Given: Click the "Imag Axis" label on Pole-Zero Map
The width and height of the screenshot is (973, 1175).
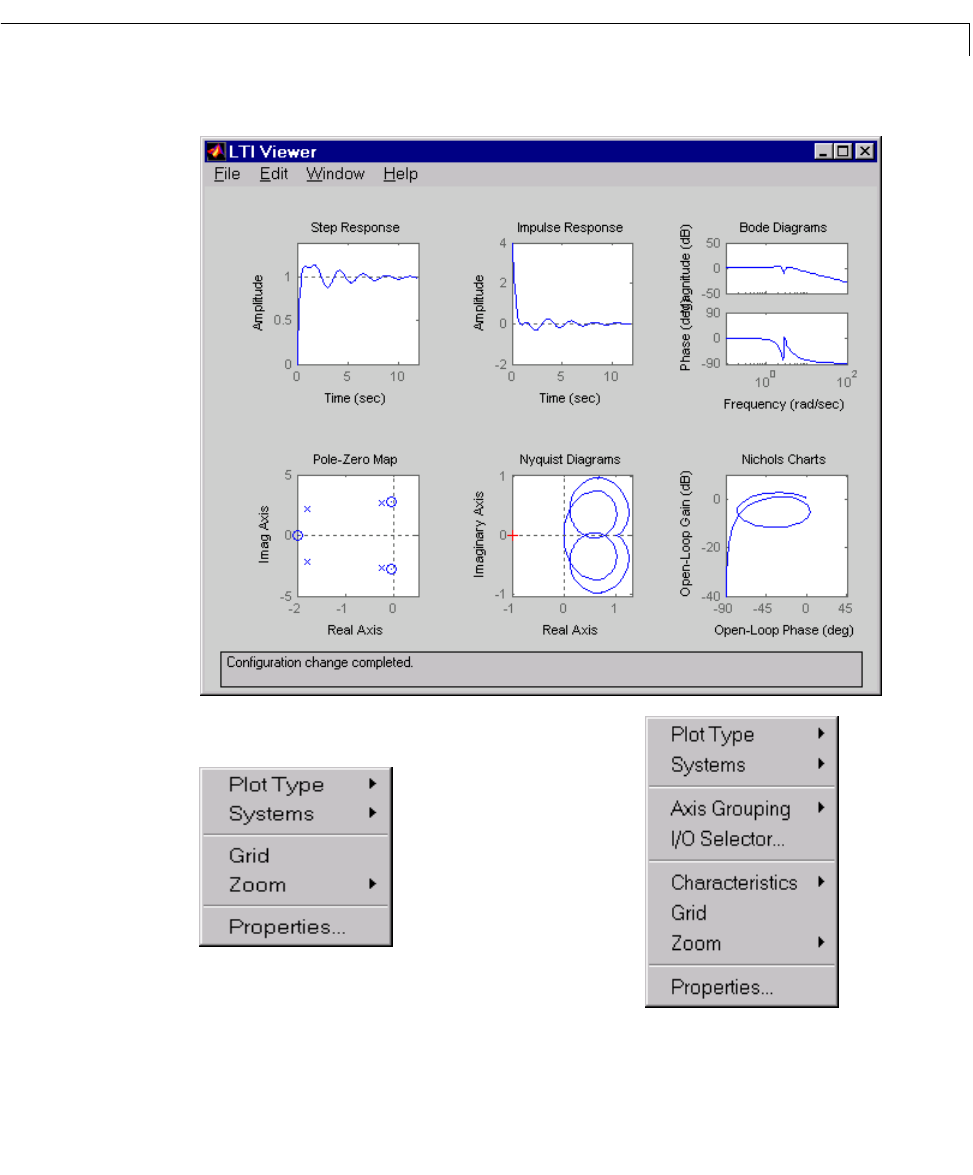Looking at the screenshot, I should point(263,534).
